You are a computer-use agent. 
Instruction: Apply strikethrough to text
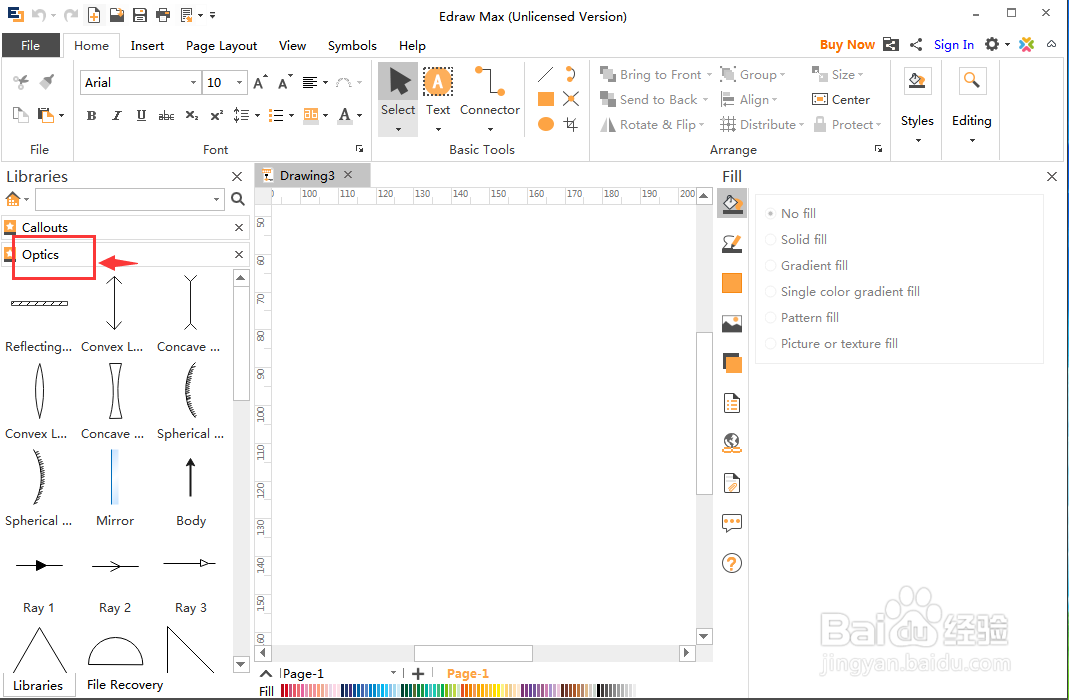(166, 116)
